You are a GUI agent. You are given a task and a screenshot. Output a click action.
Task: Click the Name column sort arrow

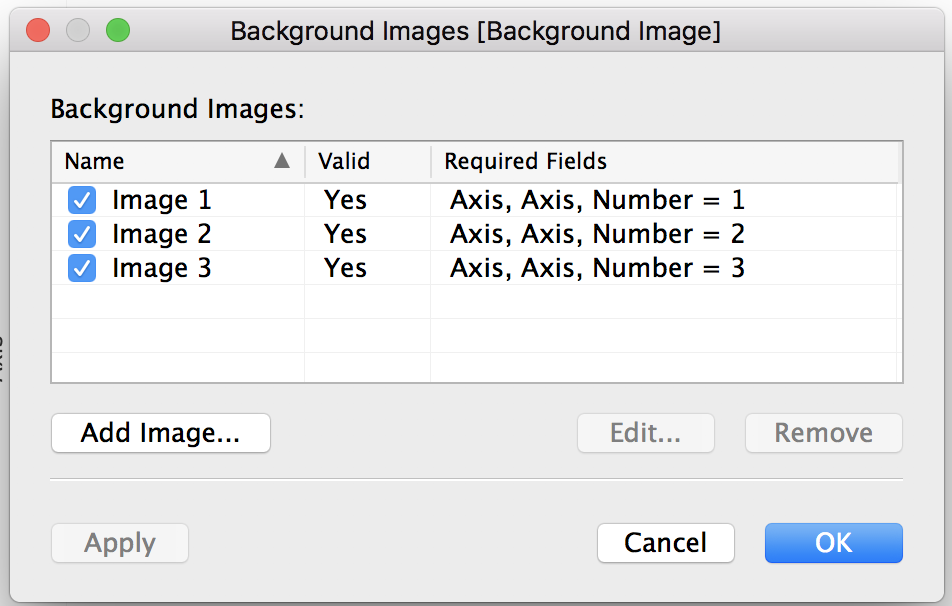282,161
